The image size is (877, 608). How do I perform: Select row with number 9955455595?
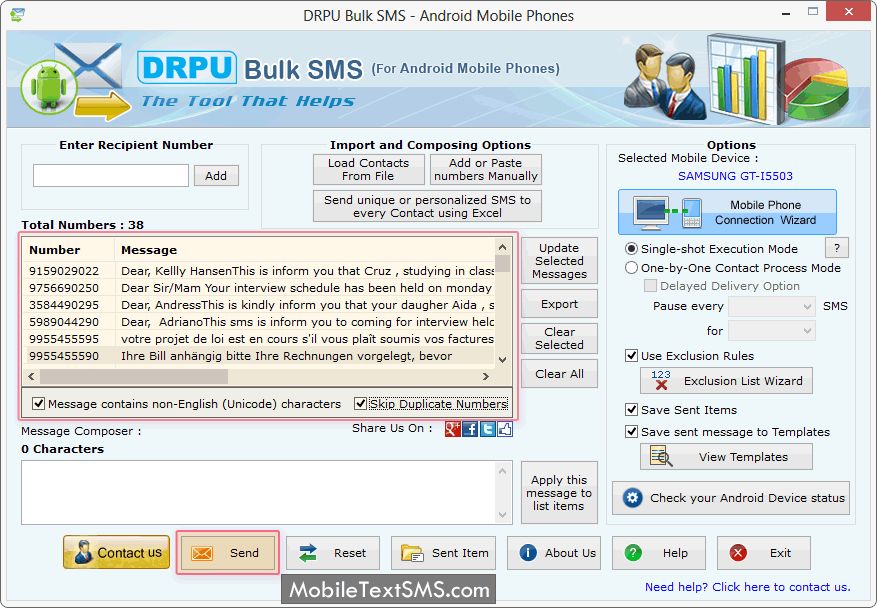click(258, 339)
